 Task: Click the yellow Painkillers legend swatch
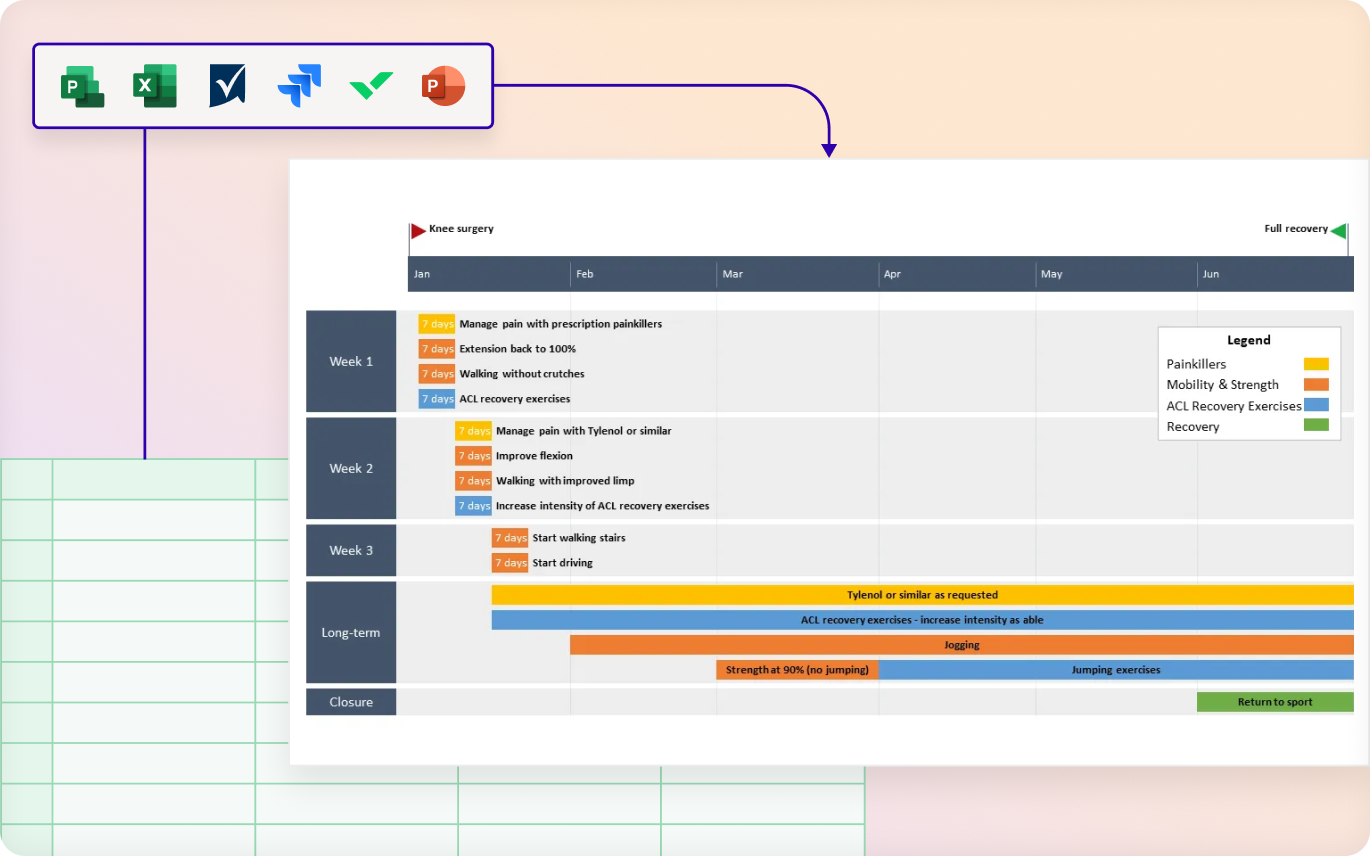coord(1316,364)
